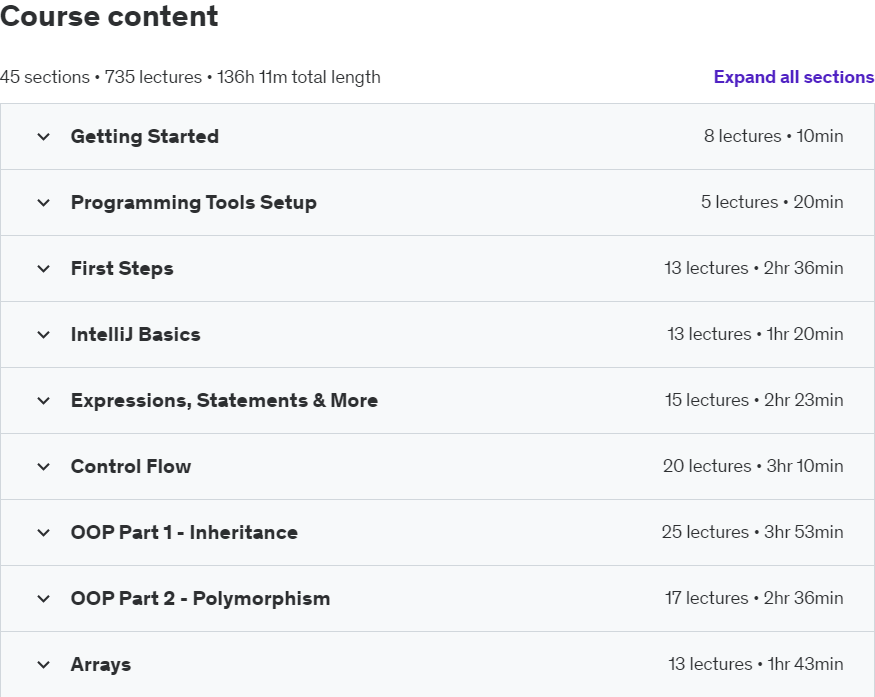Open the Programming Tools Setup section
Viewport: 875px width, 697px height.
(193, 203)
